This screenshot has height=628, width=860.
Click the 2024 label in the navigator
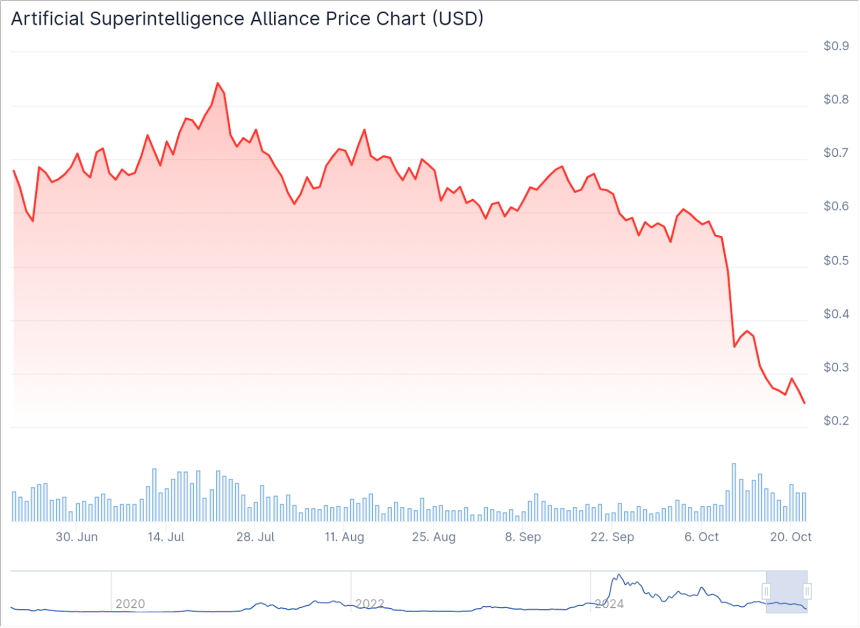click(x=609, y=604)
